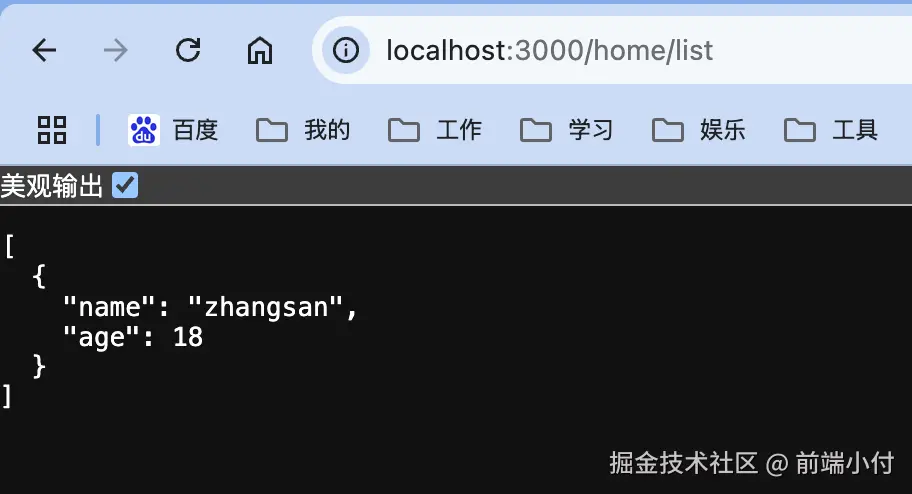Click the folder icon beside 我的
Viewport: 912px width, 494px height.
click(x=272, y=130)
